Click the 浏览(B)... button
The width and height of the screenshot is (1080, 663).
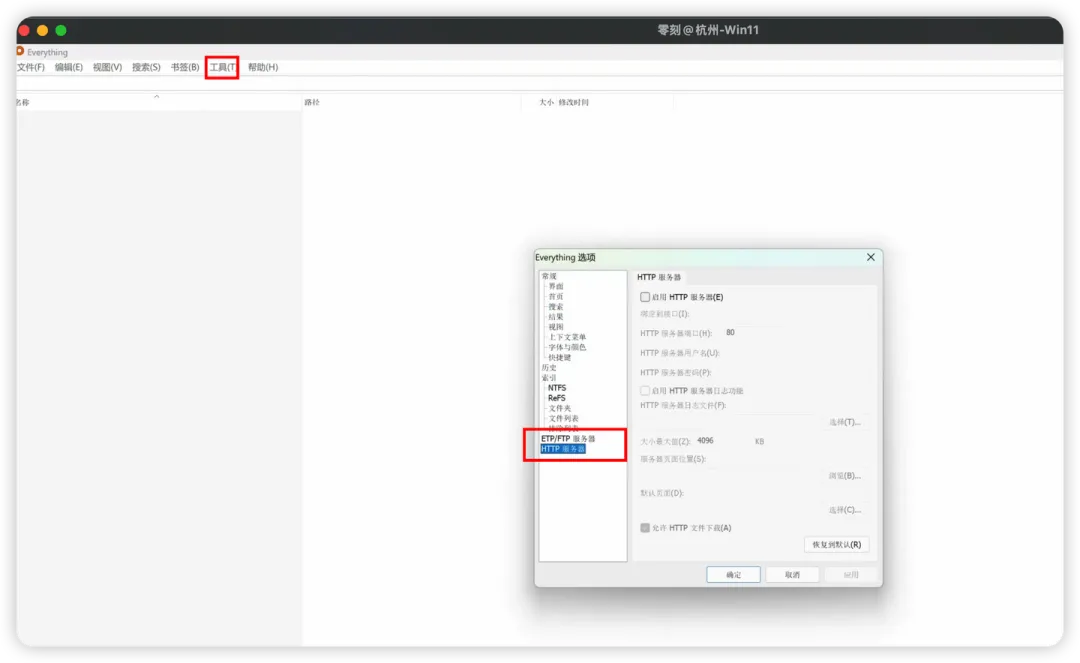pos(844,476)
